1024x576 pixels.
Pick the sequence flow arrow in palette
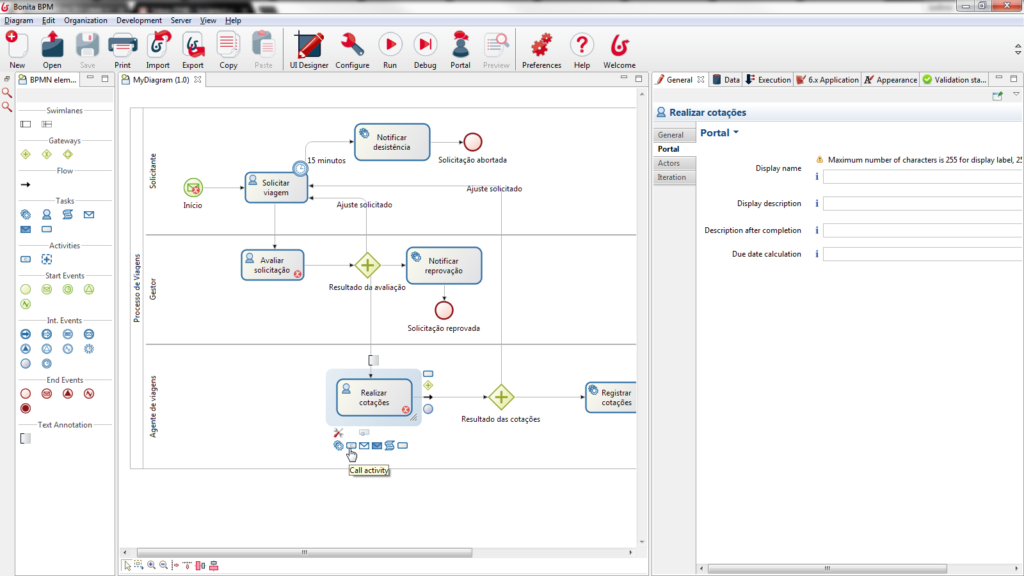[x=26, y=184]
